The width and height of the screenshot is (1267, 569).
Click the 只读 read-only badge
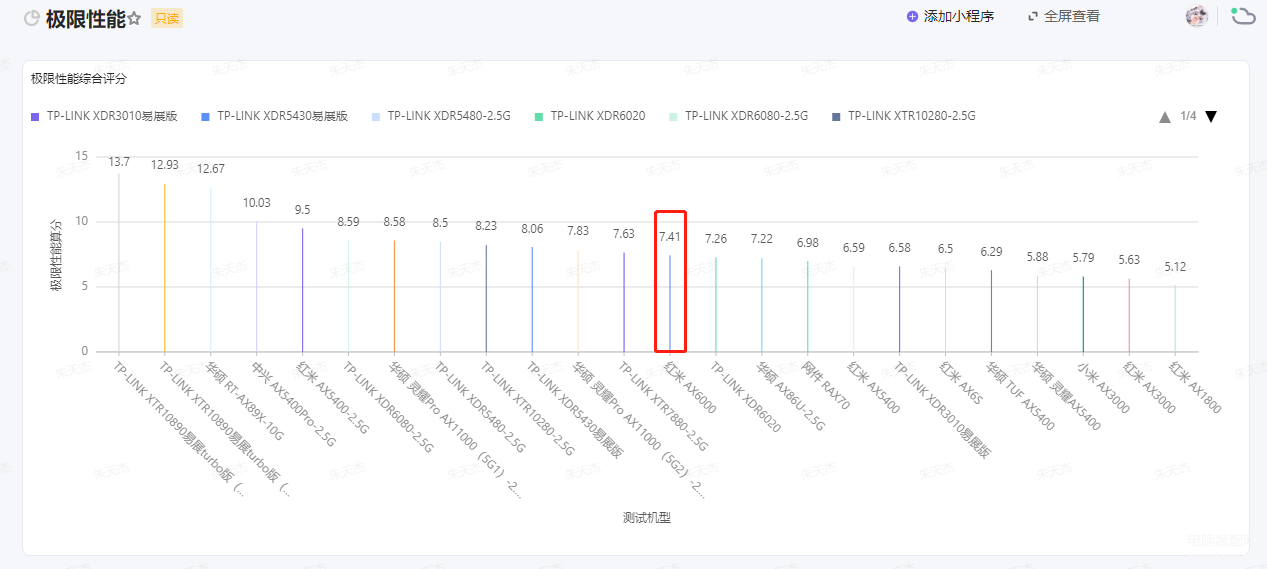pyautogui.click(x=166, y=18)
